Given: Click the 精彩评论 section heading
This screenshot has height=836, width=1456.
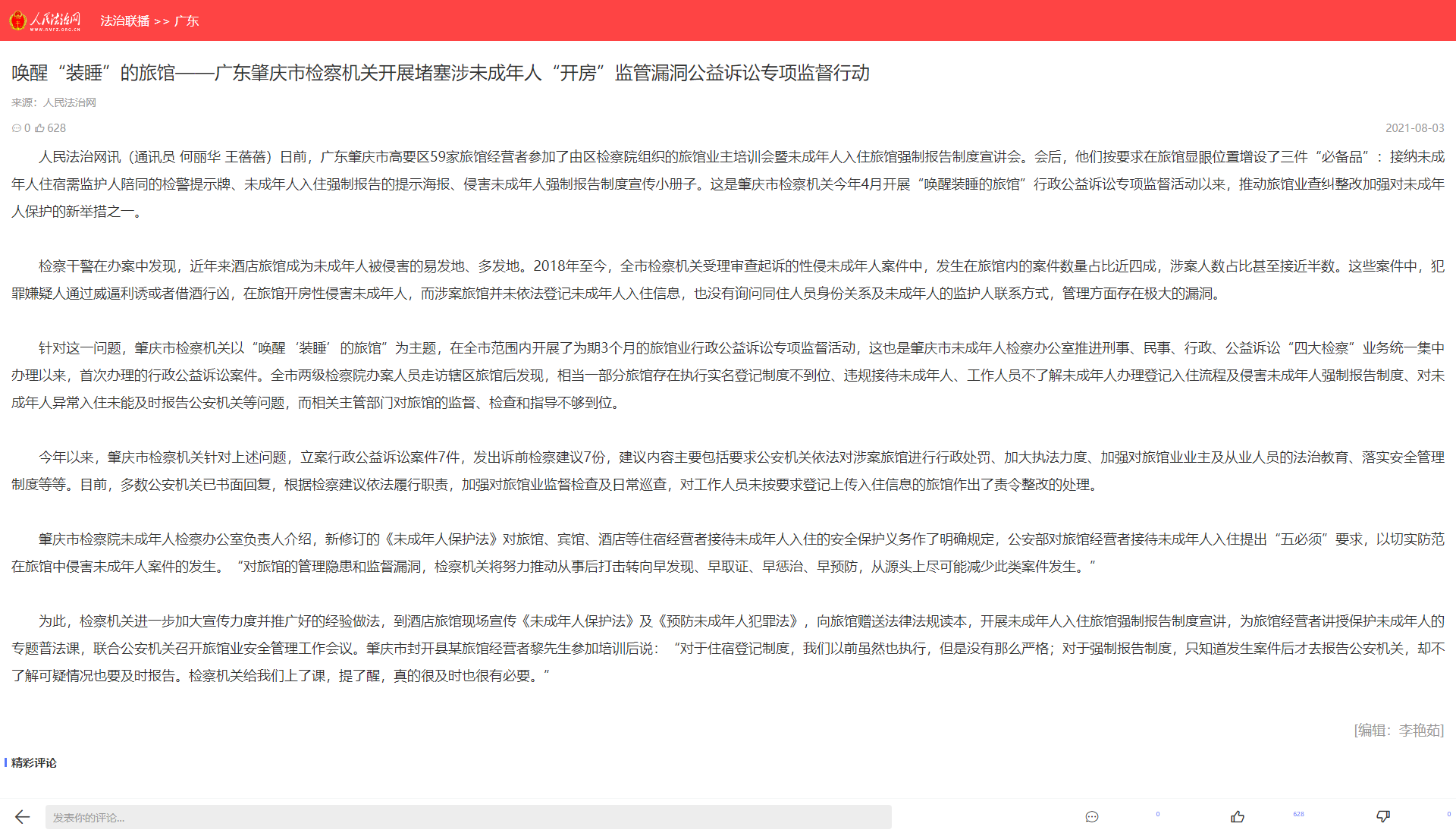Looking at the screenshot, I should tap(34, 762).
